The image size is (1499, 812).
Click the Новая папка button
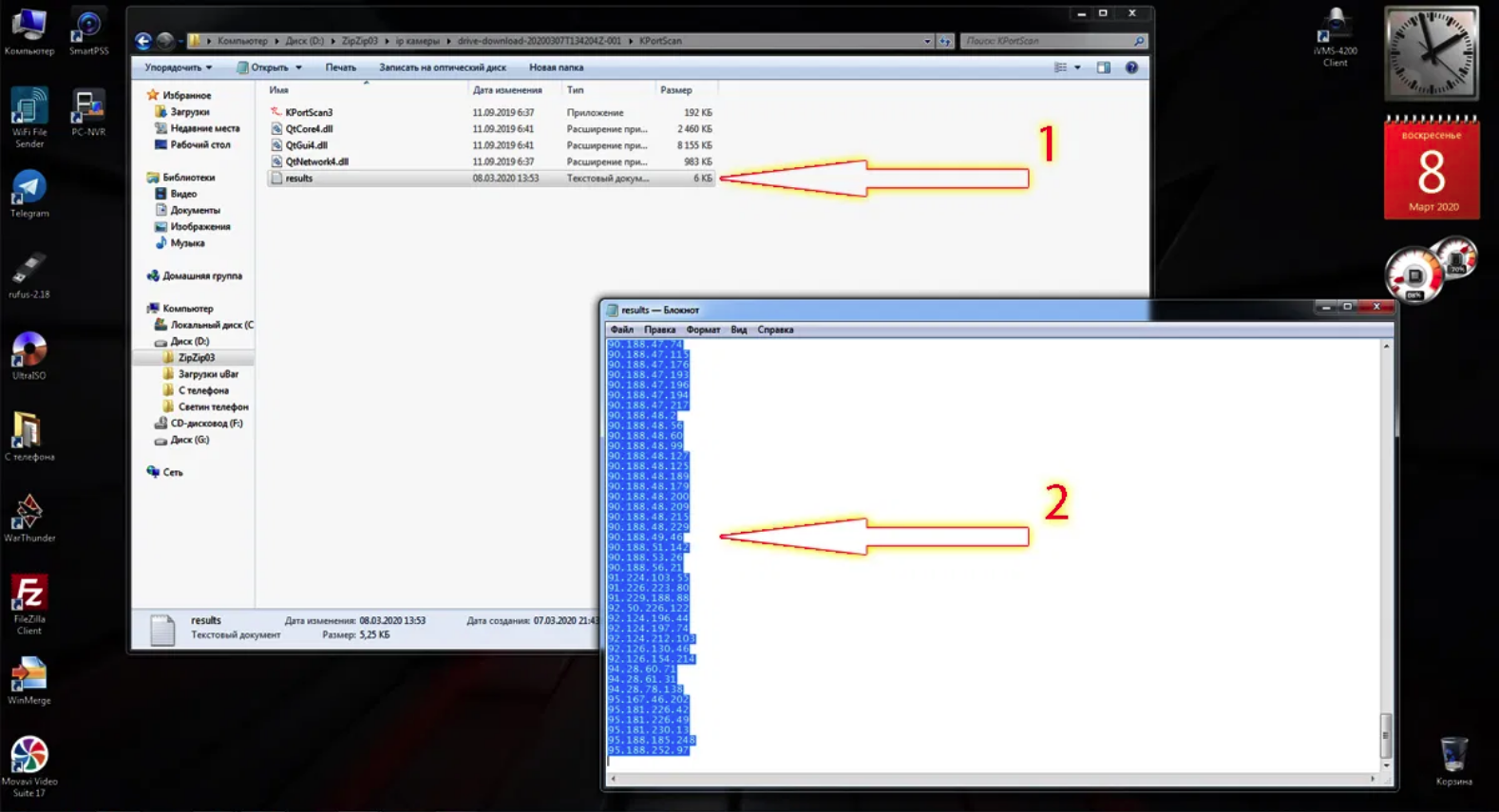[556, 67]
